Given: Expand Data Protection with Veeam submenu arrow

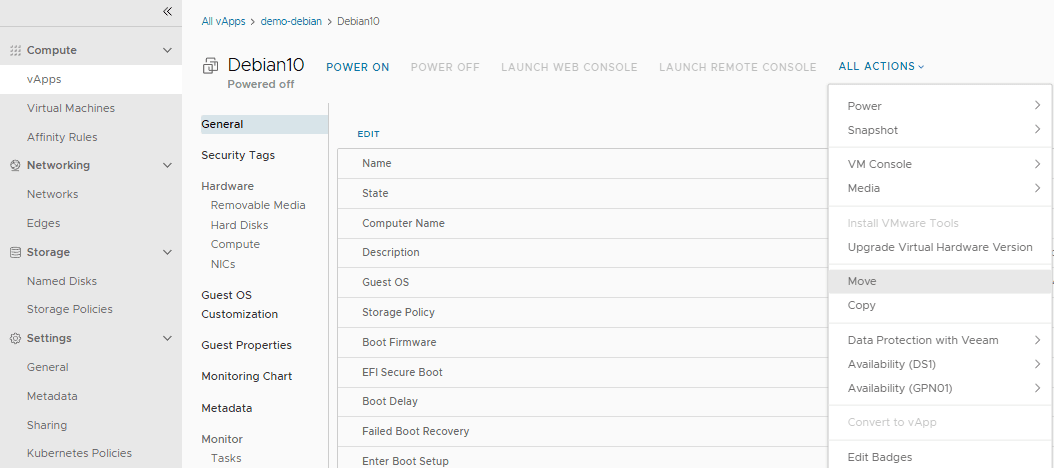Looking at the screenshot, I should [1038, 340].
